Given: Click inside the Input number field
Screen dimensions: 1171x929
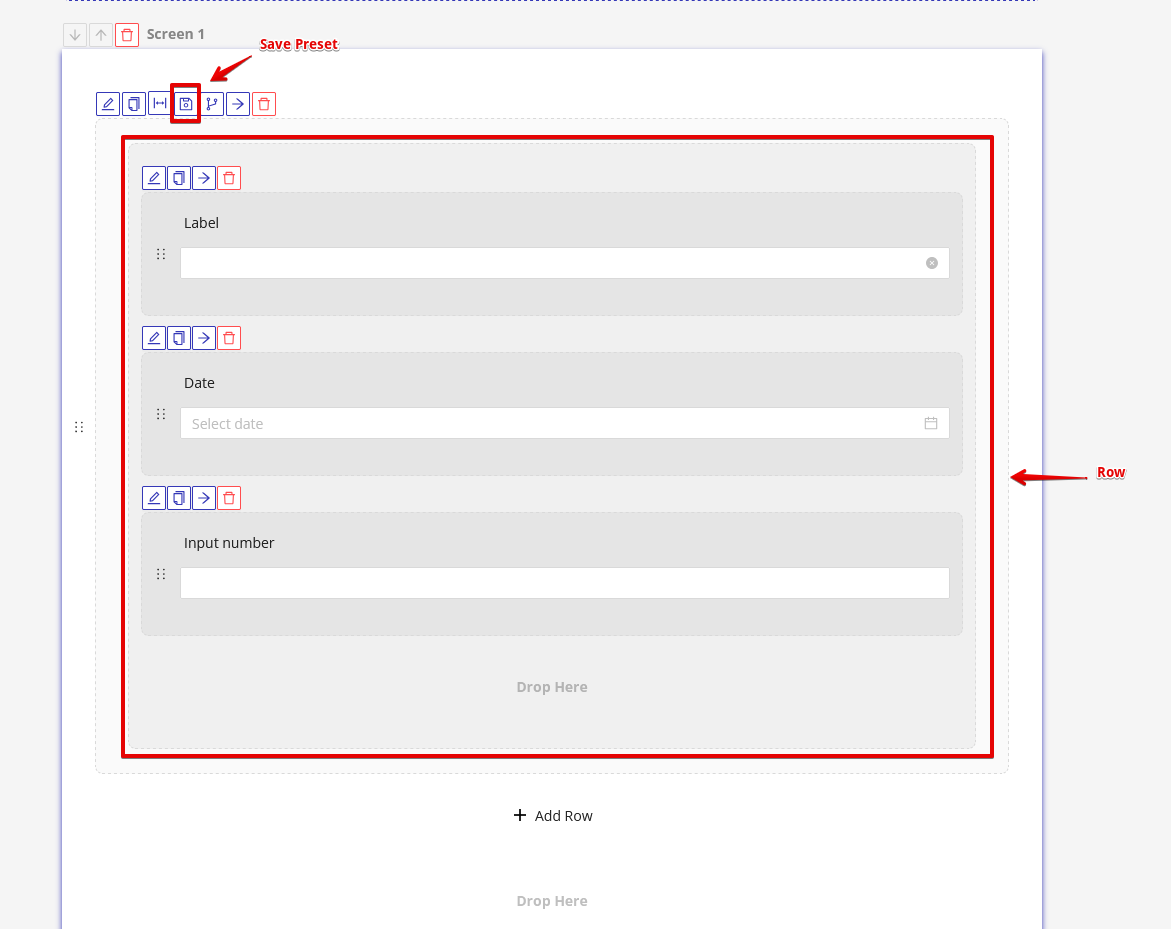Looking at the screenshot, I should tap(564, 583).
